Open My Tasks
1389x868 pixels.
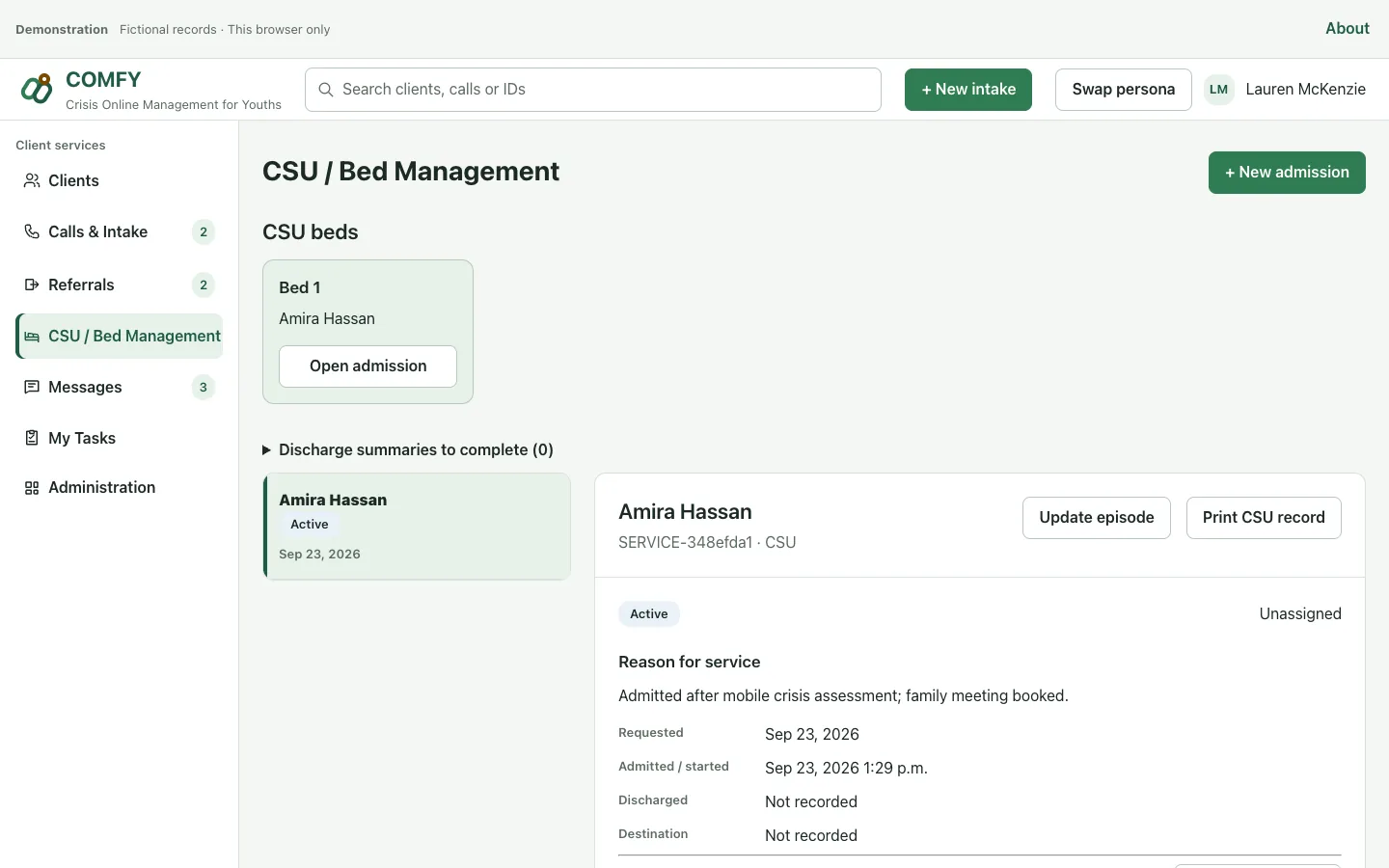[119, 438]
